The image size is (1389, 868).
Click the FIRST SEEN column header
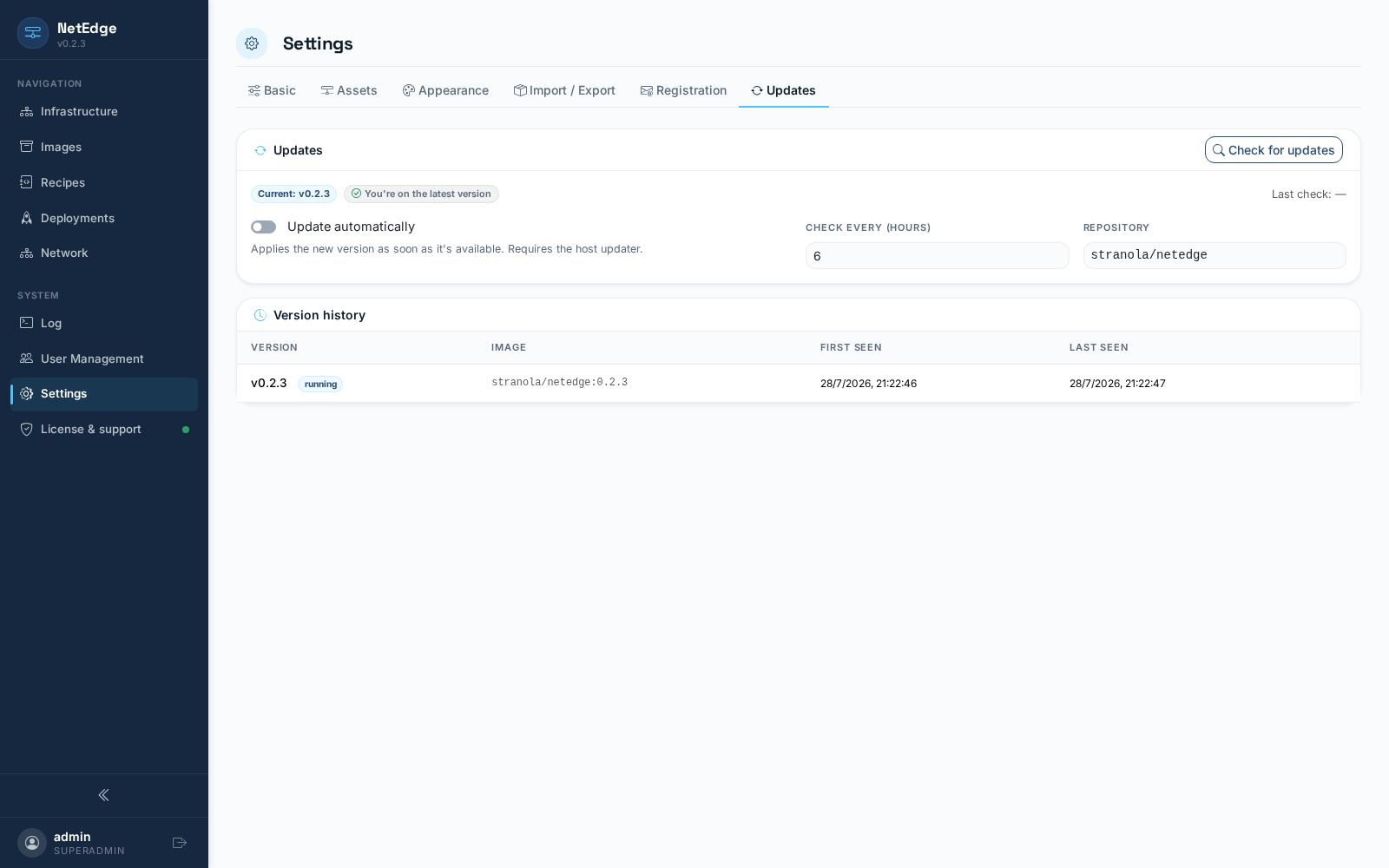point(851,347)
